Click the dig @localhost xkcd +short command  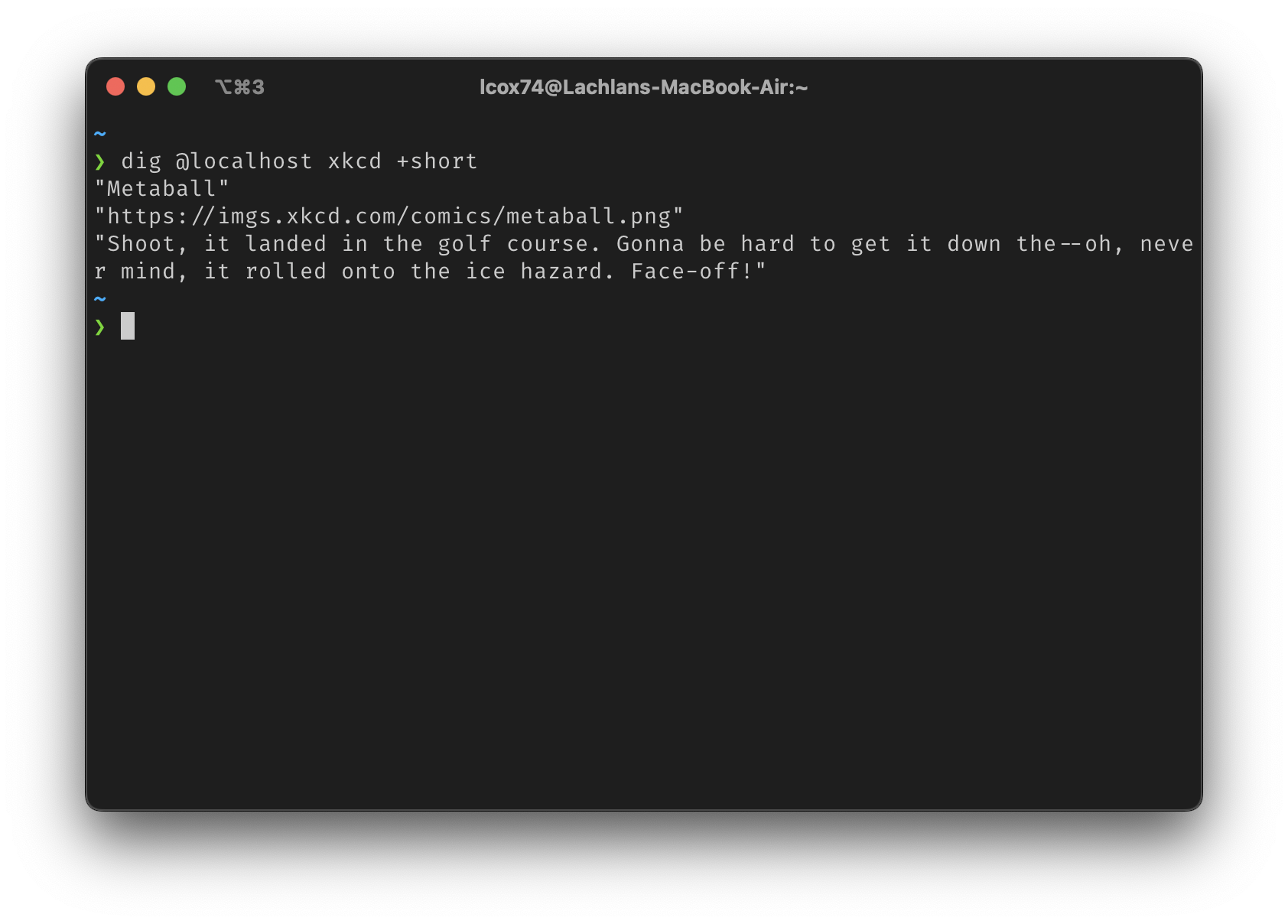click(299, 161)
